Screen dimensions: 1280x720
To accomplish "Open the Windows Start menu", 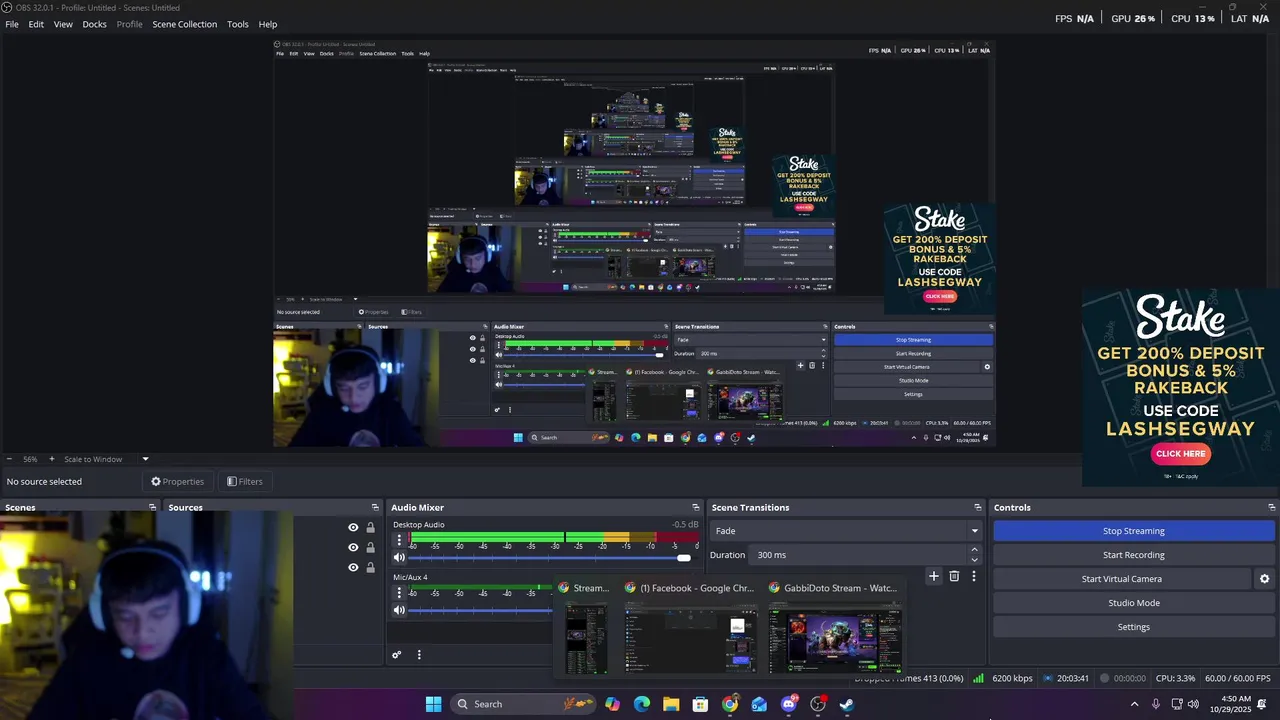I will (433, 704).
